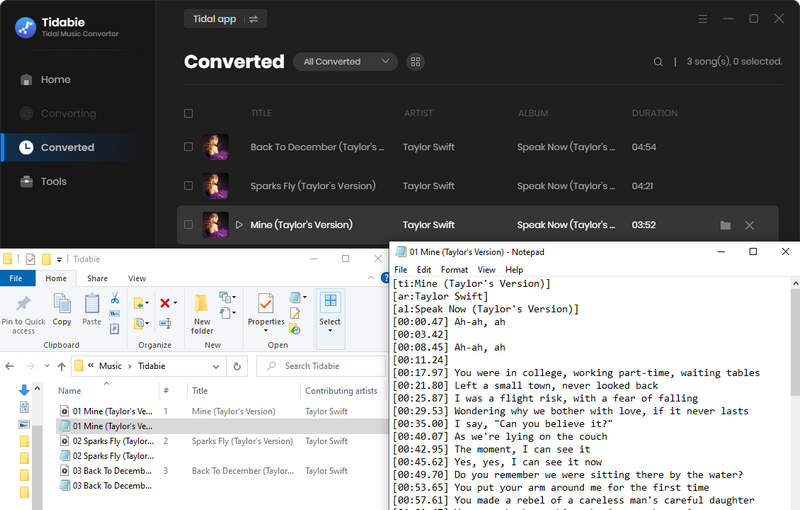Check the Back To December song checkbox
The height and width of the screenshot is (510, 800).
point(188,147)
